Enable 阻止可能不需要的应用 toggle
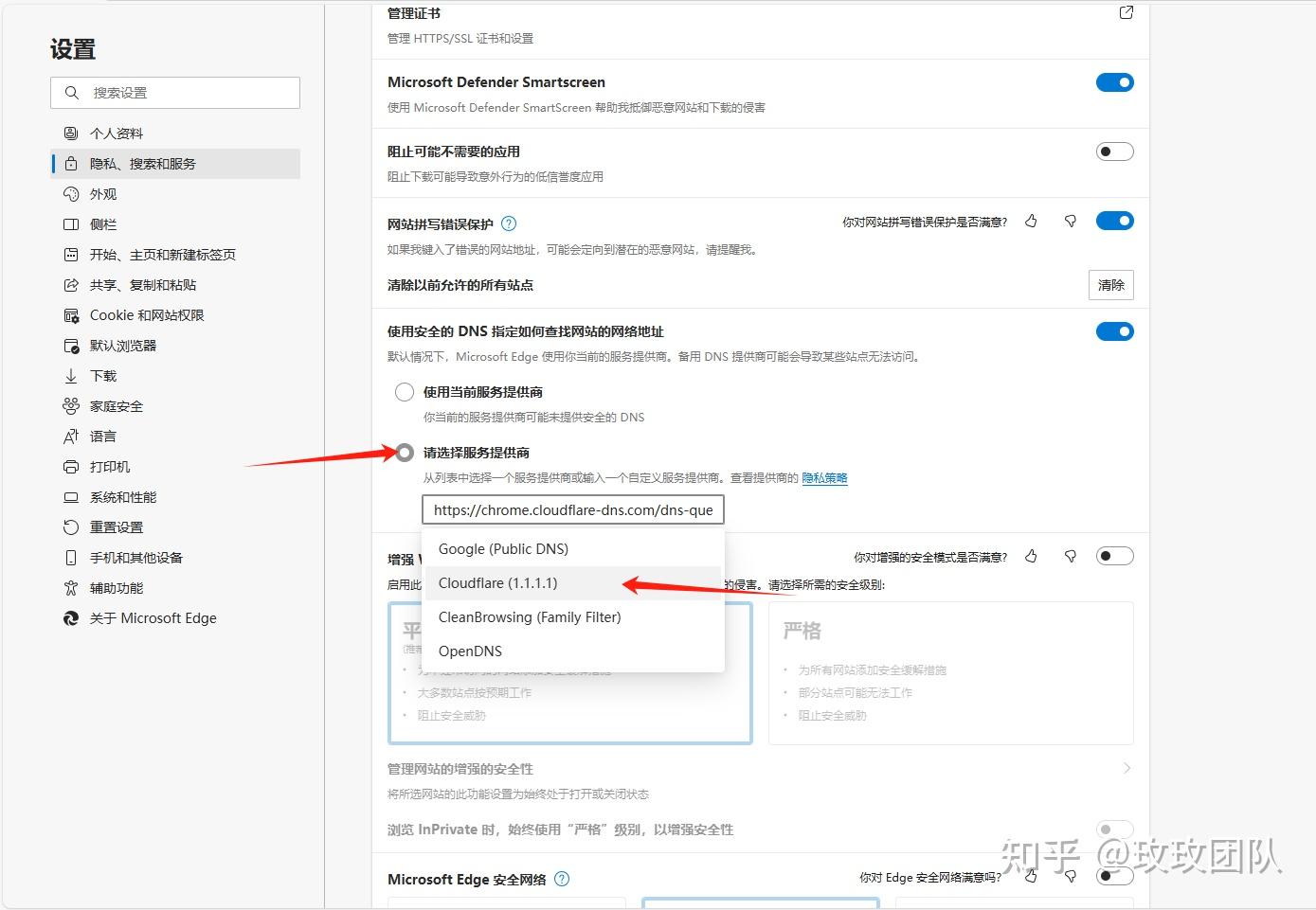Screen dimensions: 1316x910 [1114, 151]
